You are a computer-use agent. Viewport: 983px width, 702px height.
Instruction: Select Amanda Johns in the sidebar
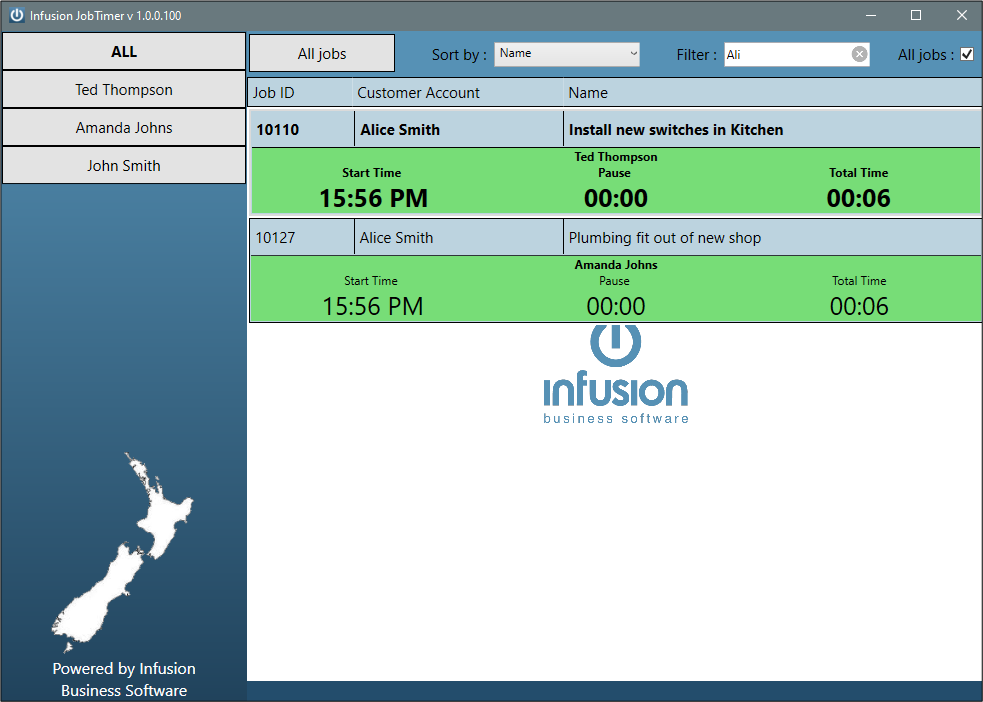pos(124,127)
